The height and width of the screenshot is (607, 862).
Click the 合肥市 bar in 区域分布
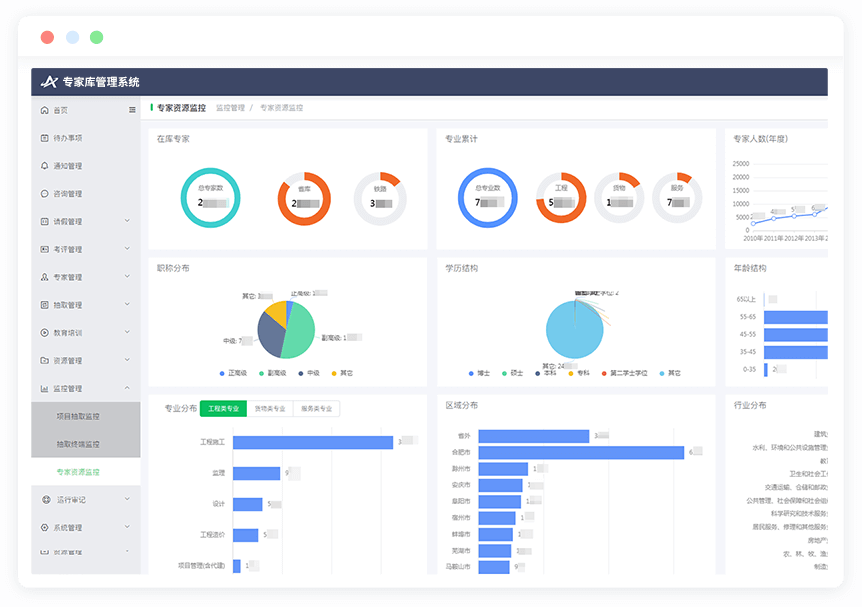coord(580,452)
